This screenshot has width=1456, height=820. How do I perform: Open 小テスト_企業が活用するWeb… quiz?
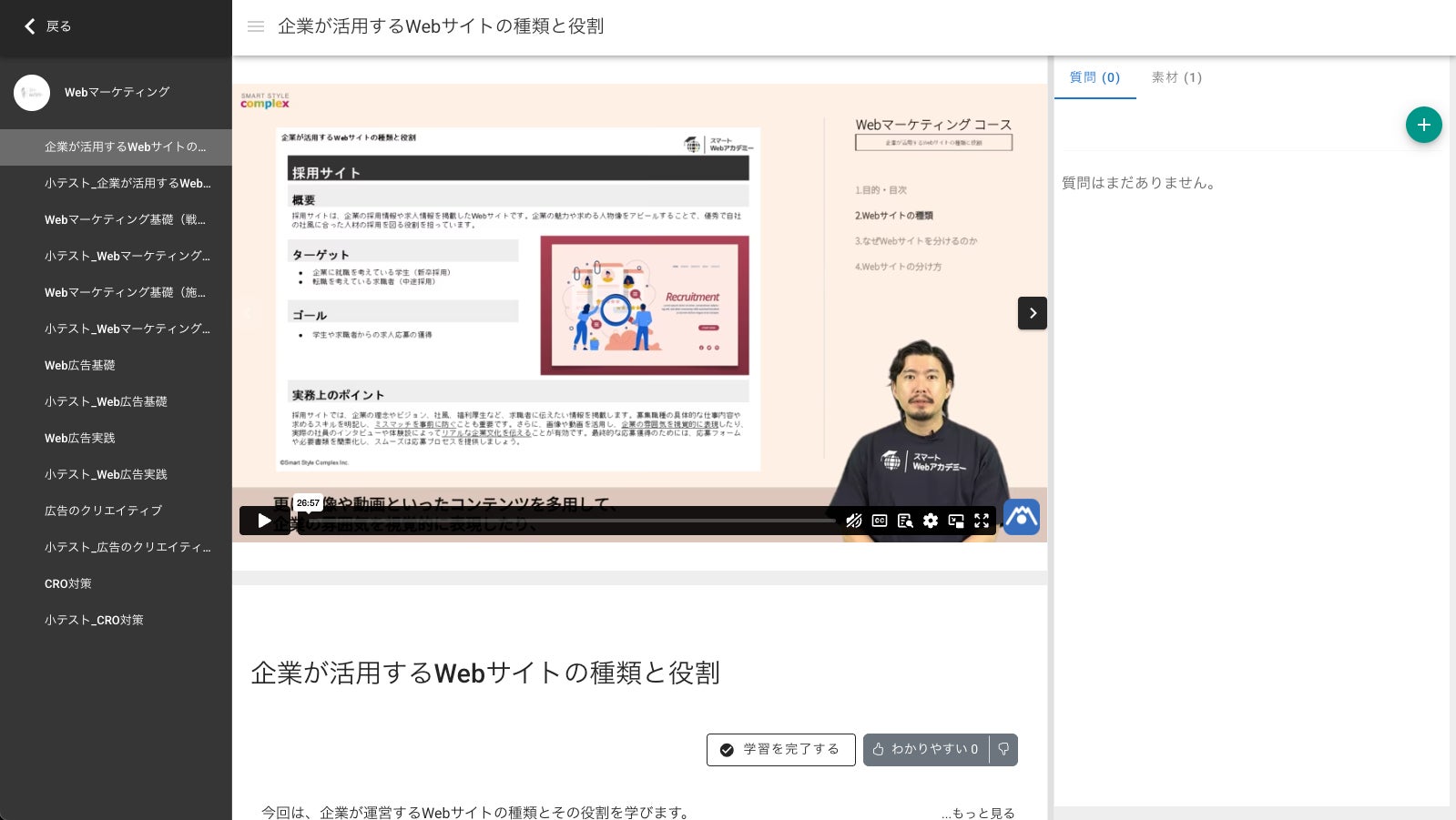pyautogui.click(x=116, y=183)
